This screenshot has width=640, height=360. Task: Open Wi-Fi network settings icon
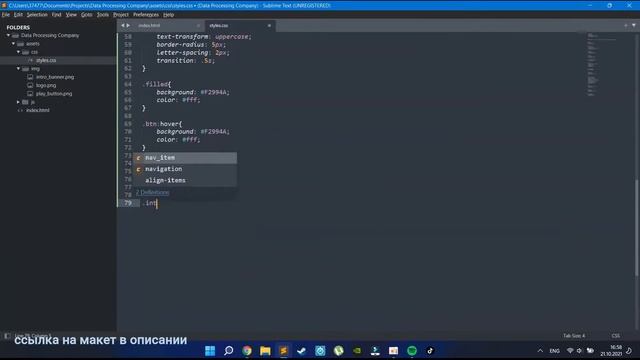click(570, 351)
